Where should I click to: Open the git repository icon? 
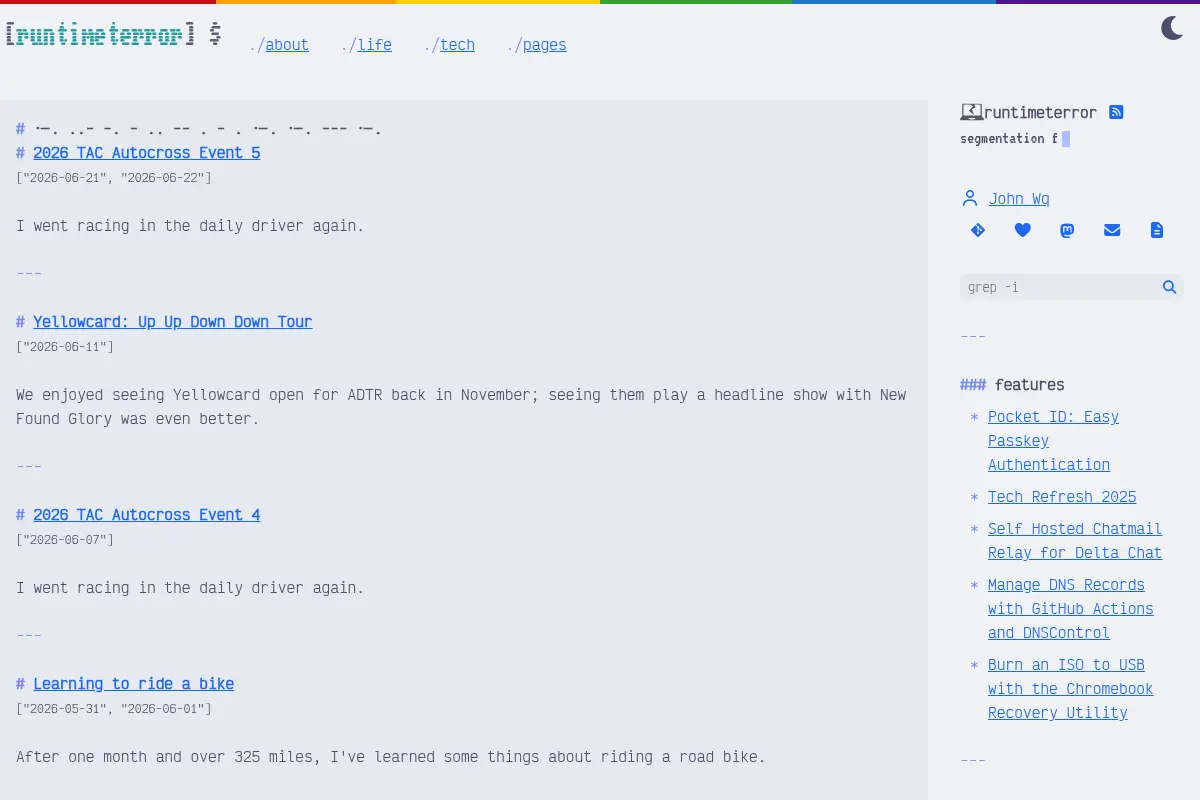978,230
